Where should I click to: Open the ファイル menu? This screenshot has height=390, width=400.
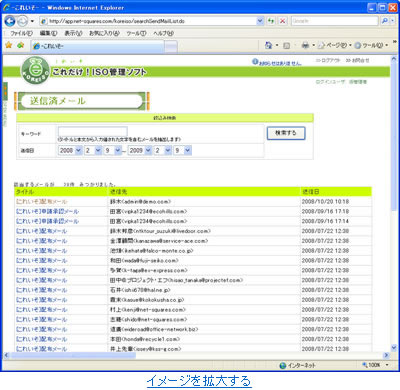tap(21, 33)
